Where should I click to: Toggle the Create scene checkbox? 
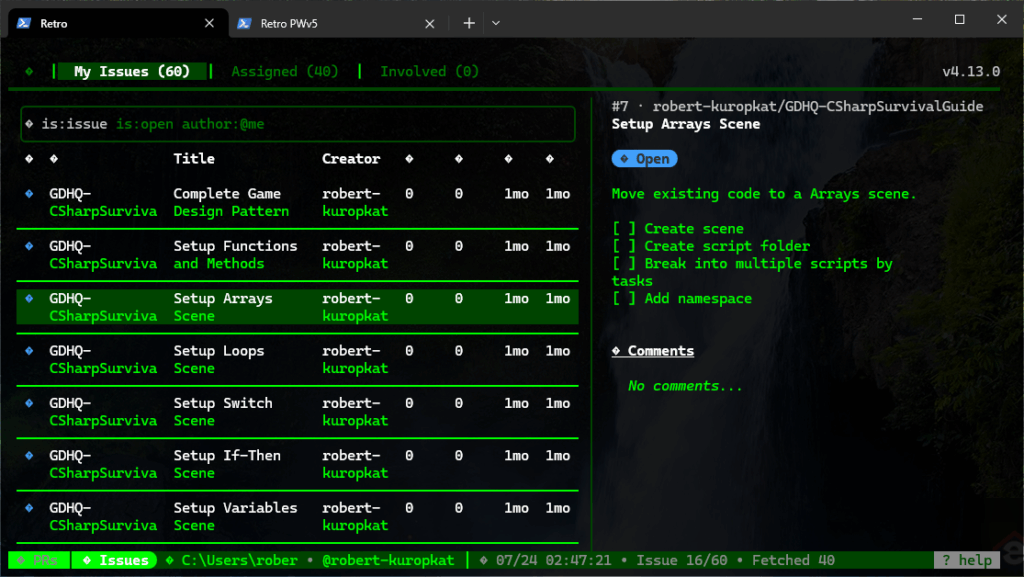(624, 228)
